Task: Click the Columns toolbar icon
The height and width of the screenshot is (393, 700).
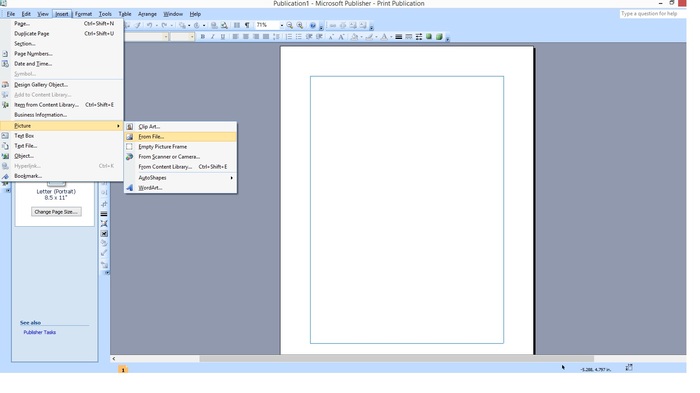Action: pos(237,25)
